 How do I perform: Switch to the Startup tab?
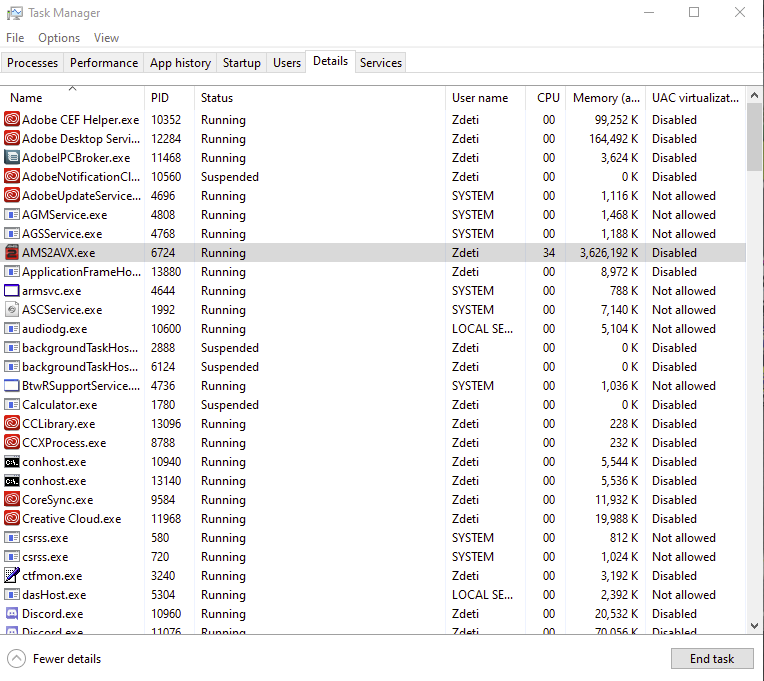[242, 63]
